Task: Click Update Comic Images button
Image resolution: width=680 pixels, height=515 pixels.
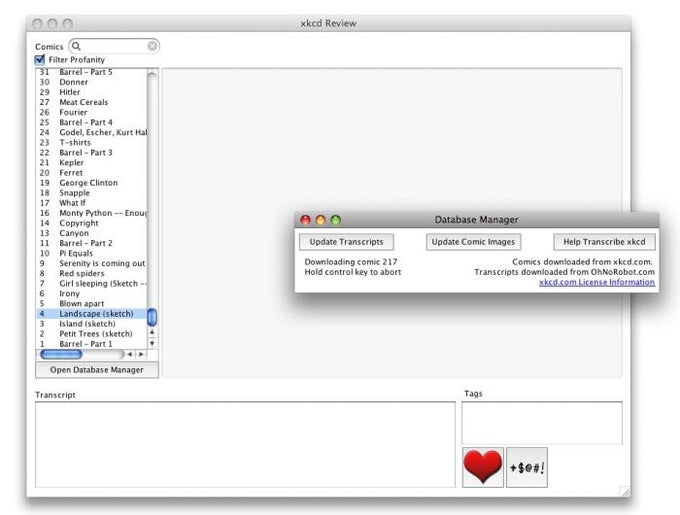Action: pyautogui.click(x=473, y=242)
